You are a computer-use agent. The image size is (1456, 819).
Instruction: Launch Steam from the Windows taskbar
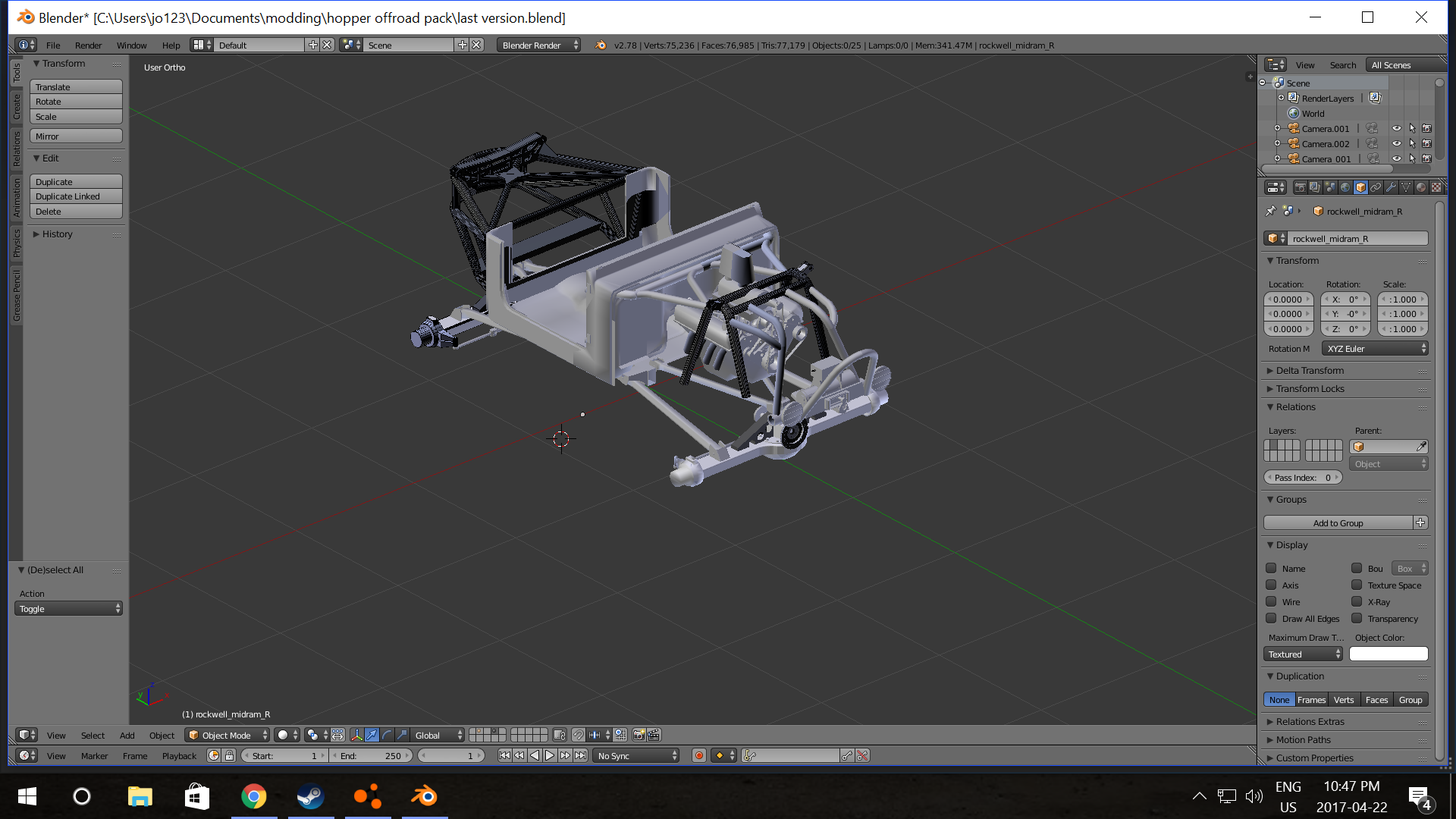[310, 796]
